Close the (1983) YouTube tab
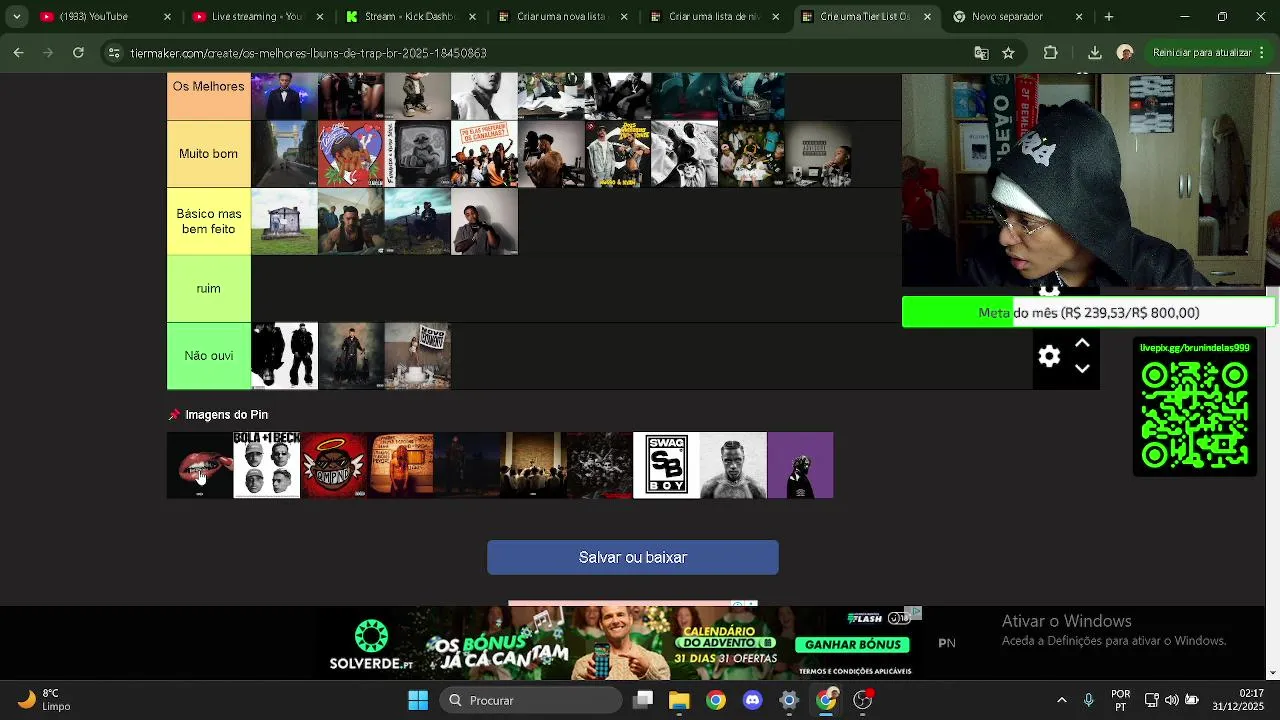This screenshot has height=720, width=1280. coord(167,16)
